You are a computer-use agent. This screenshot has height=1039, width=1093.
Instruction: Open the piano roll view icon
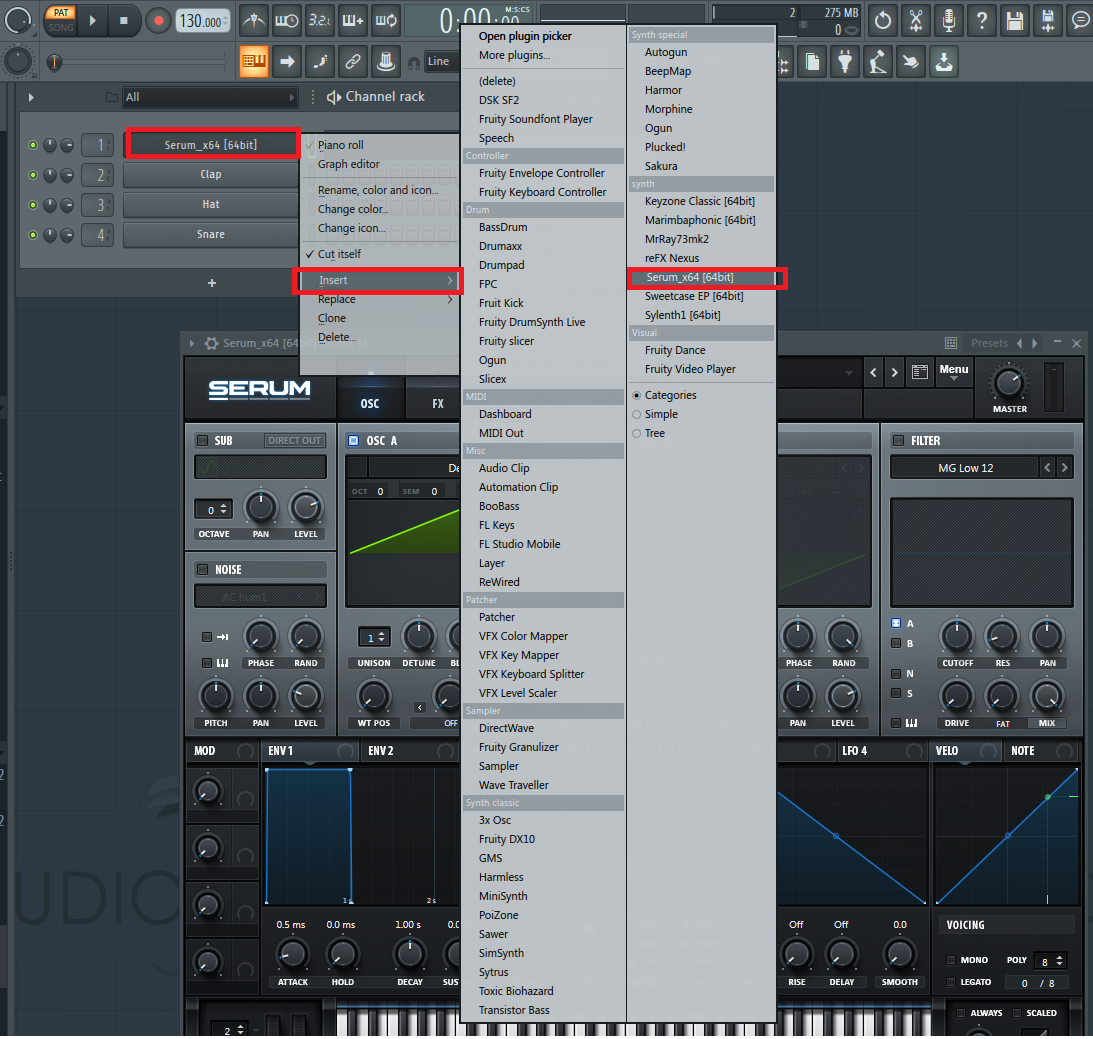click(254, 61)
